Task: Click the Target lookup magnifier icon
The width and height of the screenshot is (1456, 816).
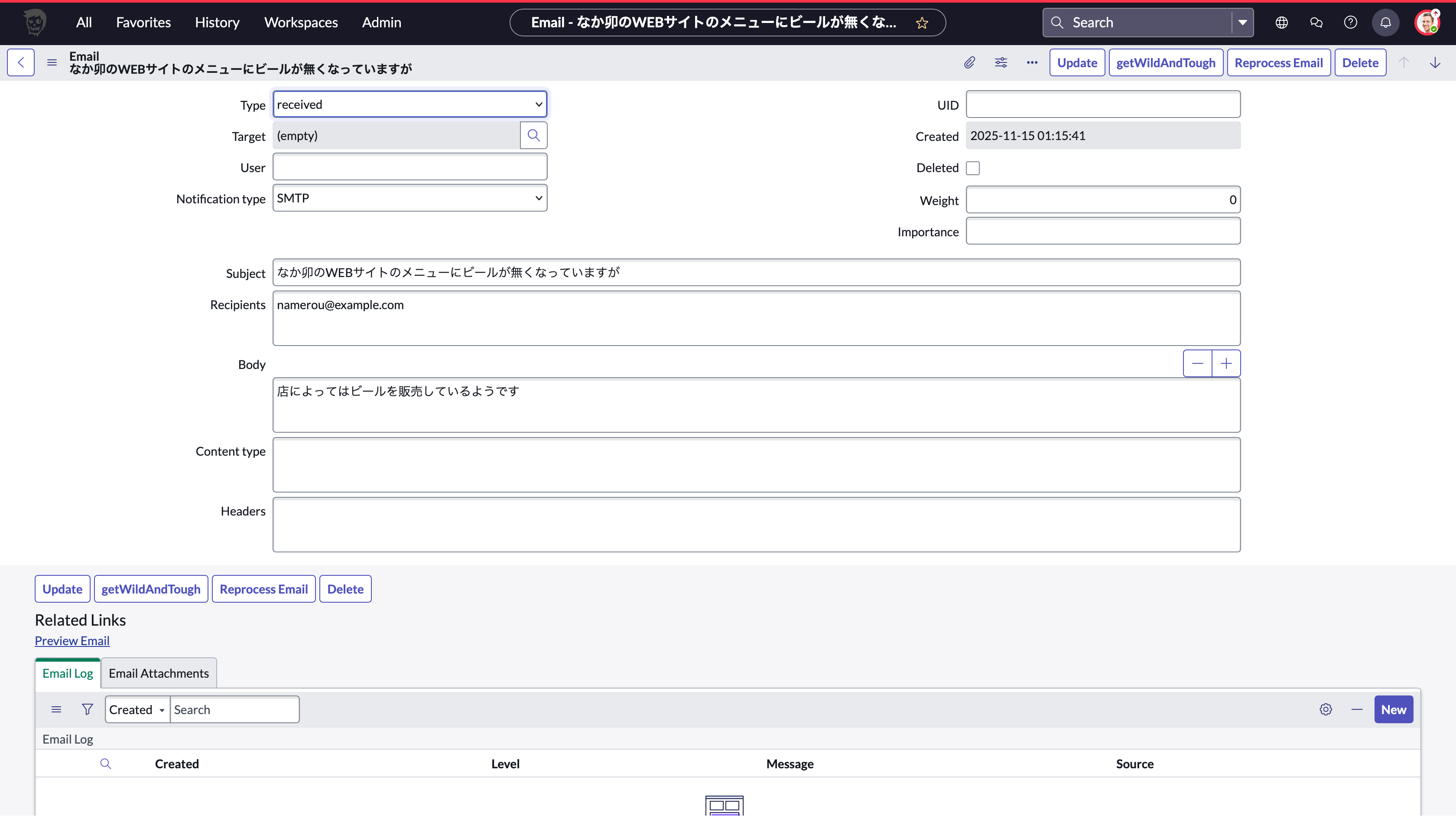Action: [533, 136]
